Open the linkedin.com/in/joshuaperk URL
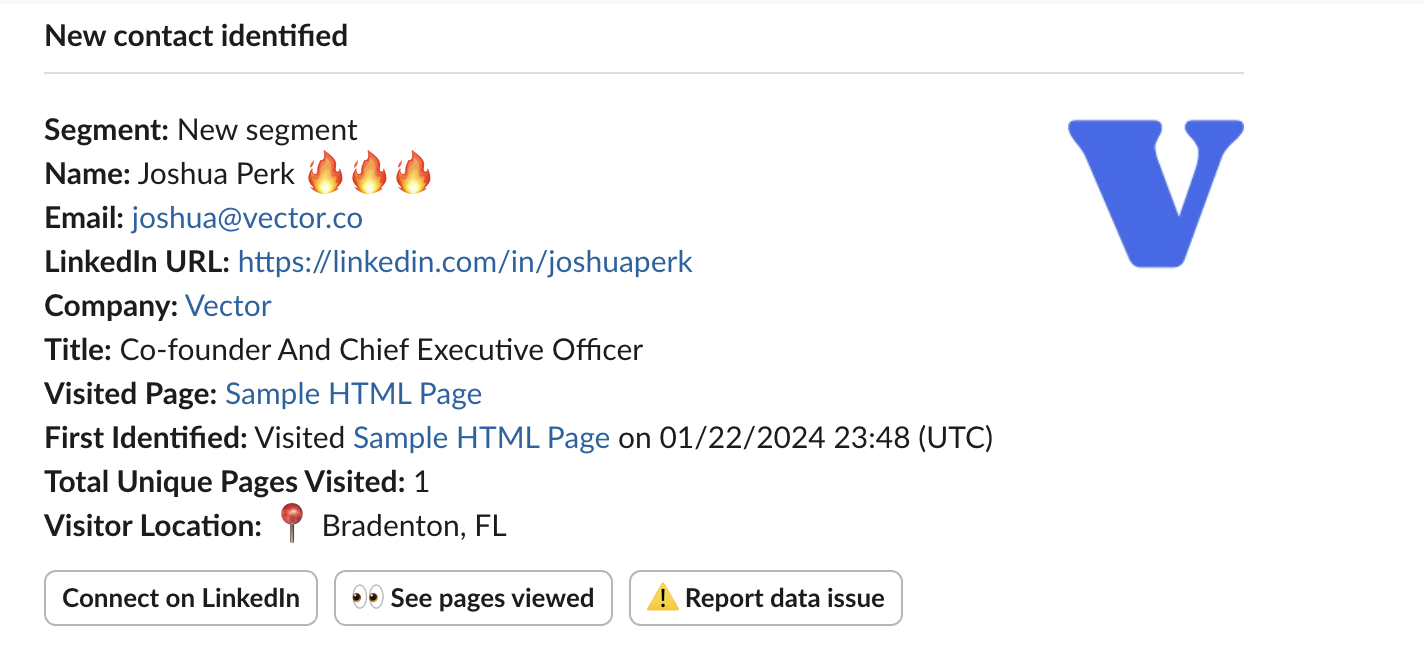This screenshot has width=1424, height=652. point(465,262)
